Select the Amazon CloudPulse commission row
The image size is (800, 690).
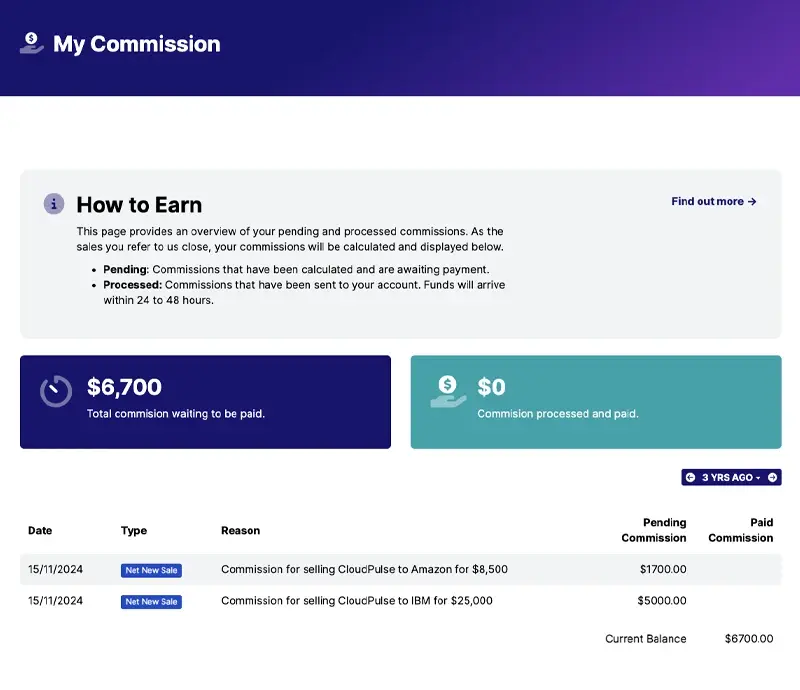[x=364, y=570]
